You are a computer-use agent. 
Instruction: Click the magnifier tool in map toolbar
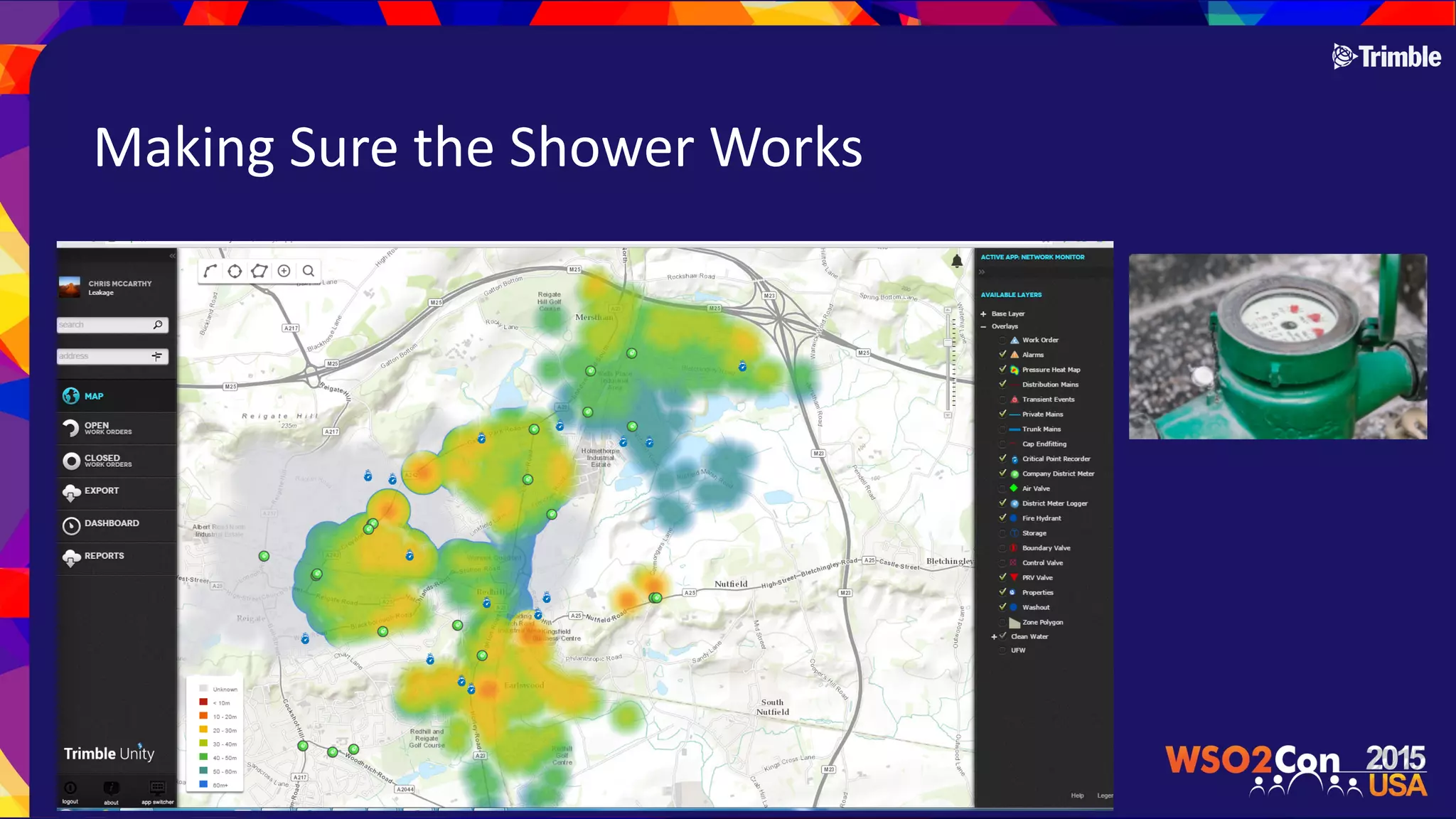[x=309, y=271]
